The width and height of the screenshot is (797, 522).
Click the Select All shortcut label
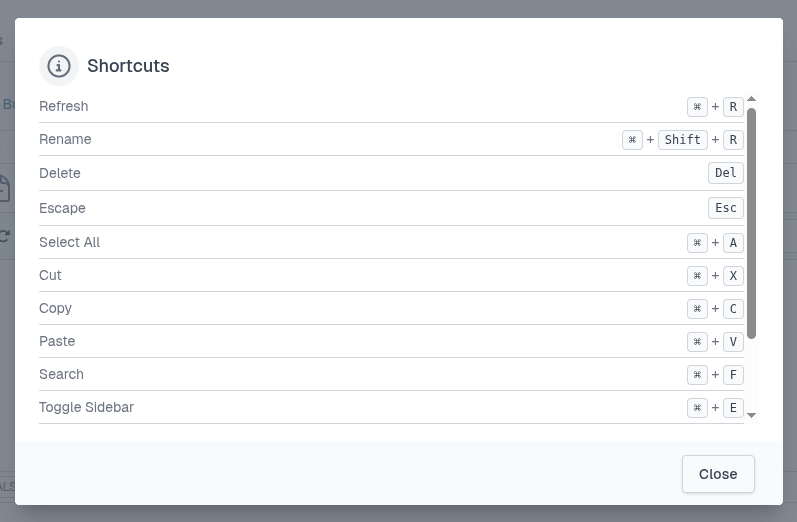[x=70, y=242]
